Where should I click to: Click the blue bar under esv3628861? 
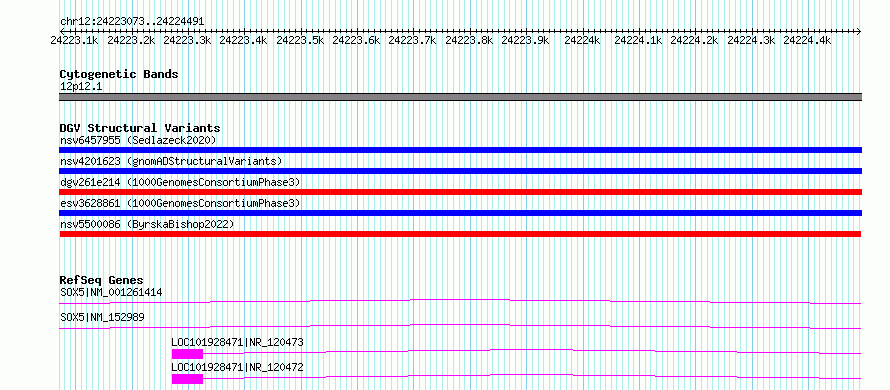(x=460, y=213)
